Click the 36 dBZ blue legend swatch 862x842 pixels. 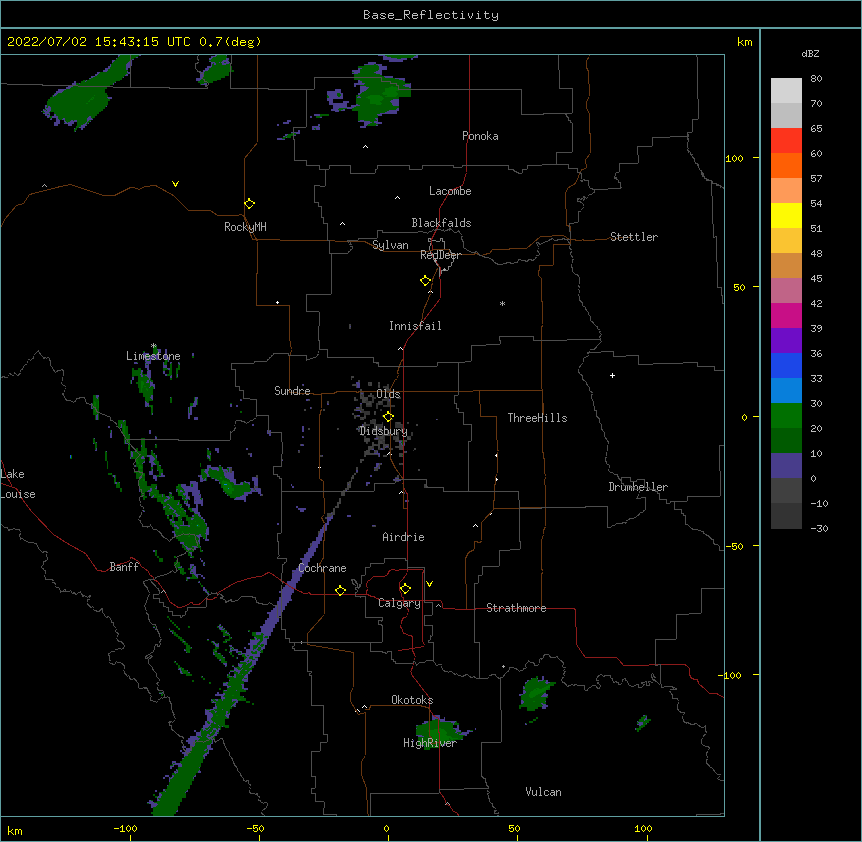(786, 365)
